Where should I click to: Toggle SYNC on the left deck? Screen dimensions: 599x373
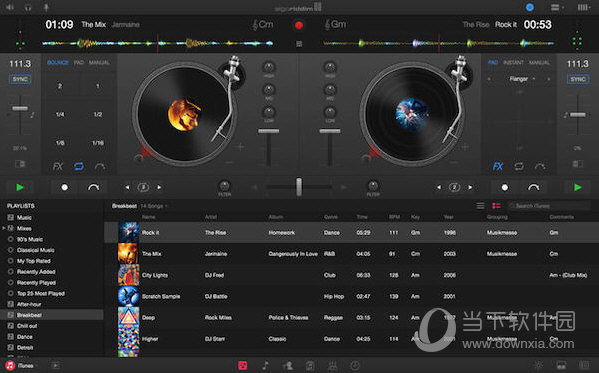click(20, 79)
